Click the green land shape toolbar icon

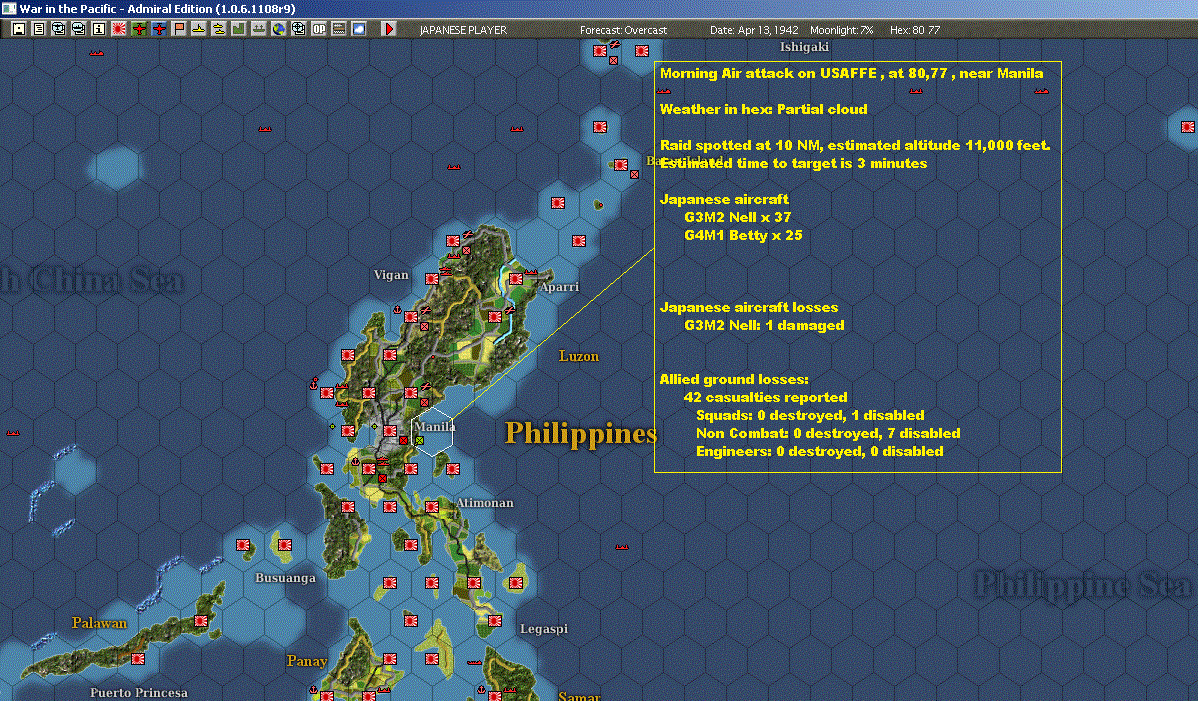pos(238,29)
